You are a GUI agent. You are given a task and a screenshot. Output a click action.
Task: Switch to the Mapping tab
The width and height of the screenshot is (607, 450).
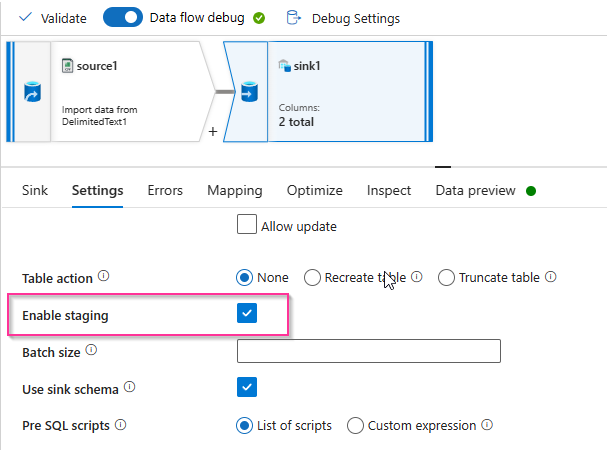(x=235, y=190)
